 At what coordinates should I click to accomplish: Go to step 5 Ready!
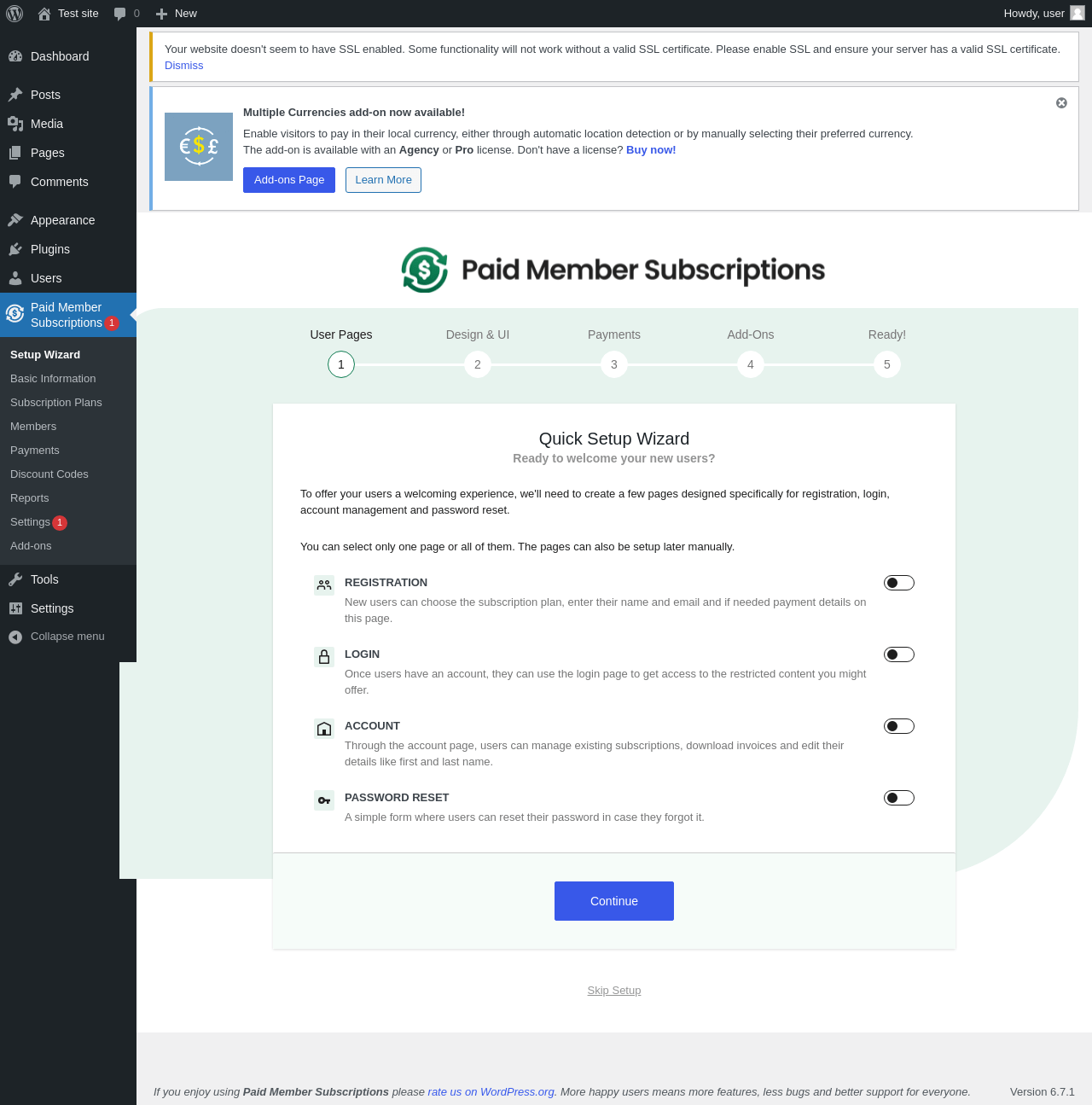887,364
